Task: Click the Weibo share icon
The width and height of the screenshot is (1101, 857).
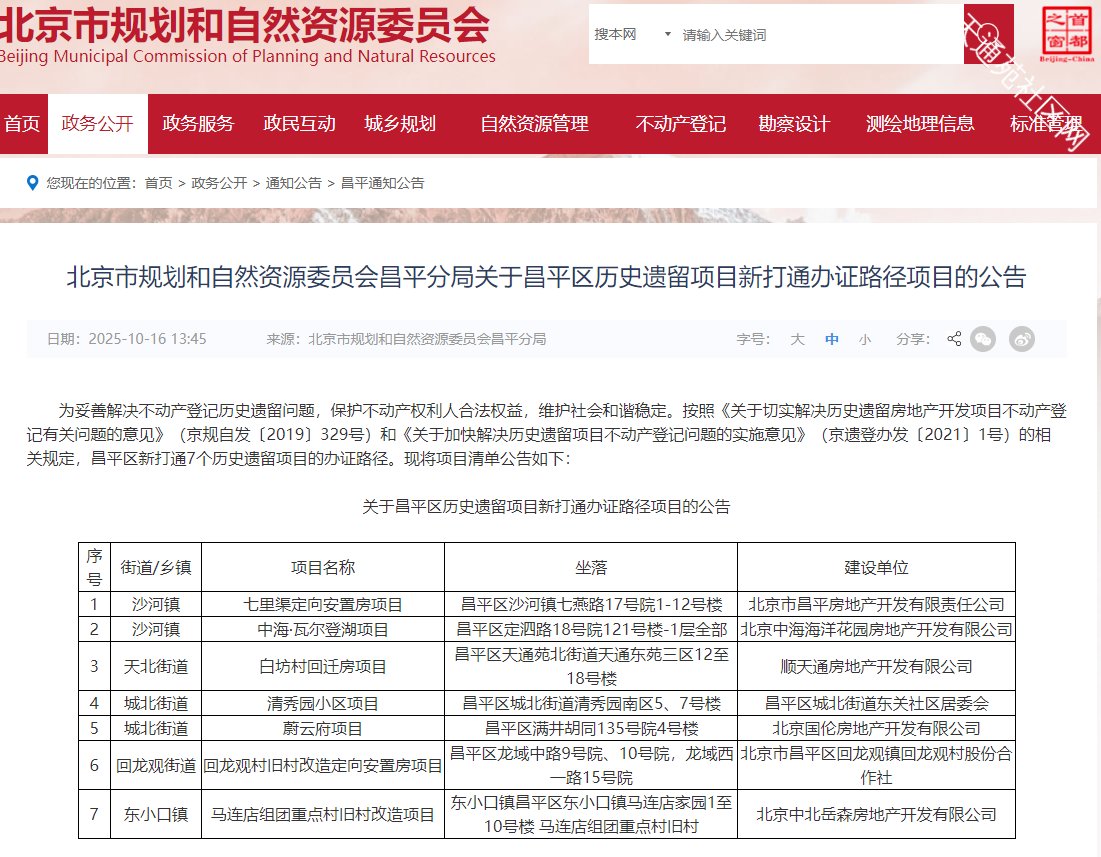Action: [x=1021, y=339]
